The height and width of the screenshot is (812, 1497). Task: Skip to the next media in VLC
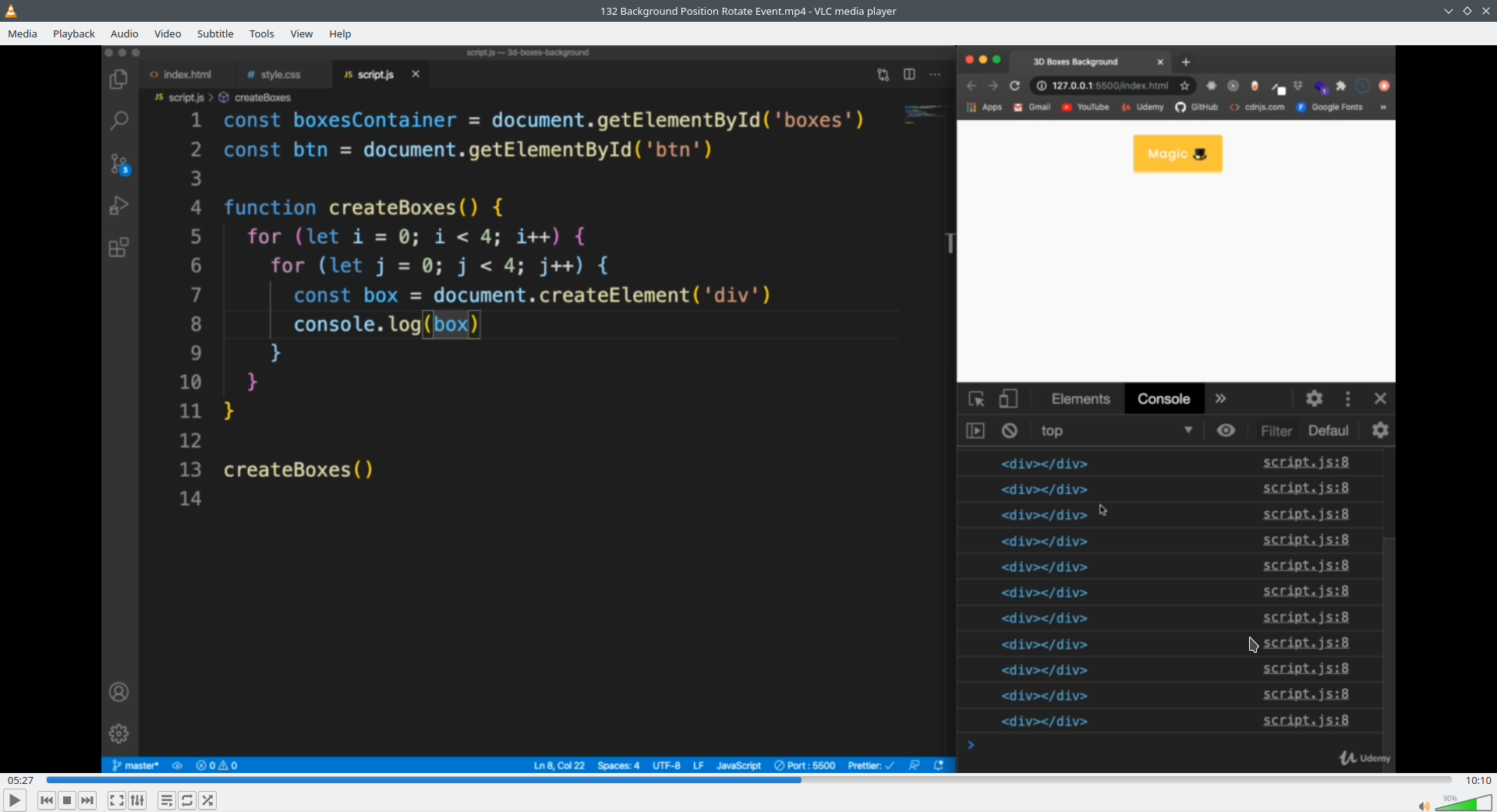click(87, 800)
